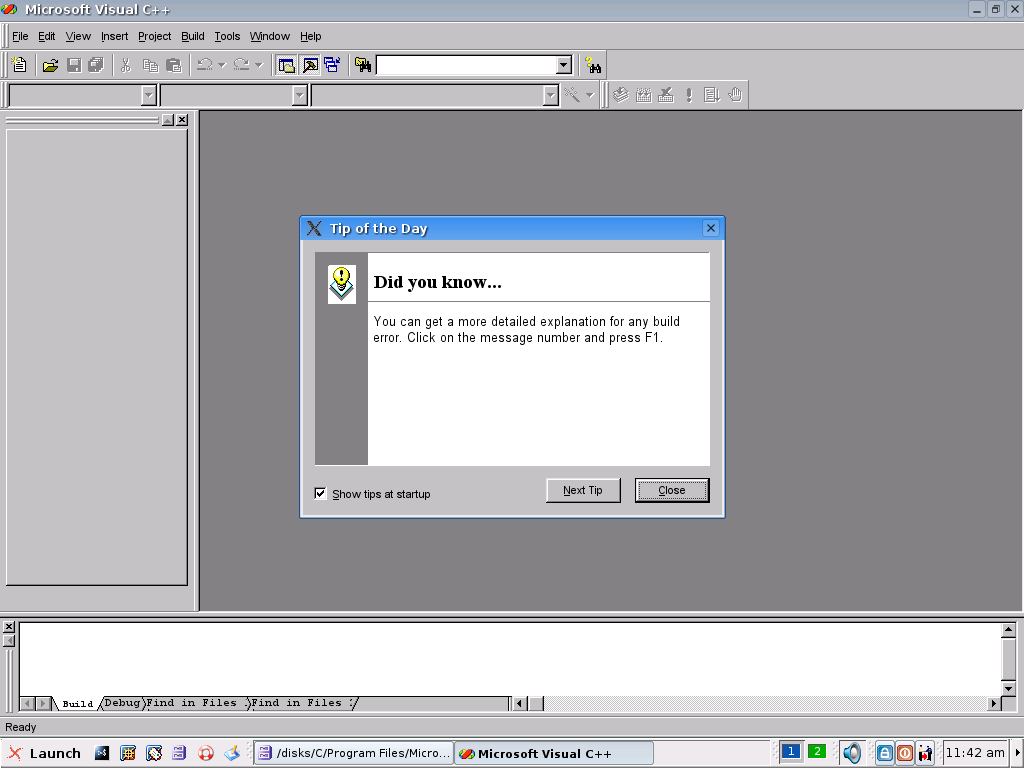
Task: Click the Save All icon
Action: [96, 65]
